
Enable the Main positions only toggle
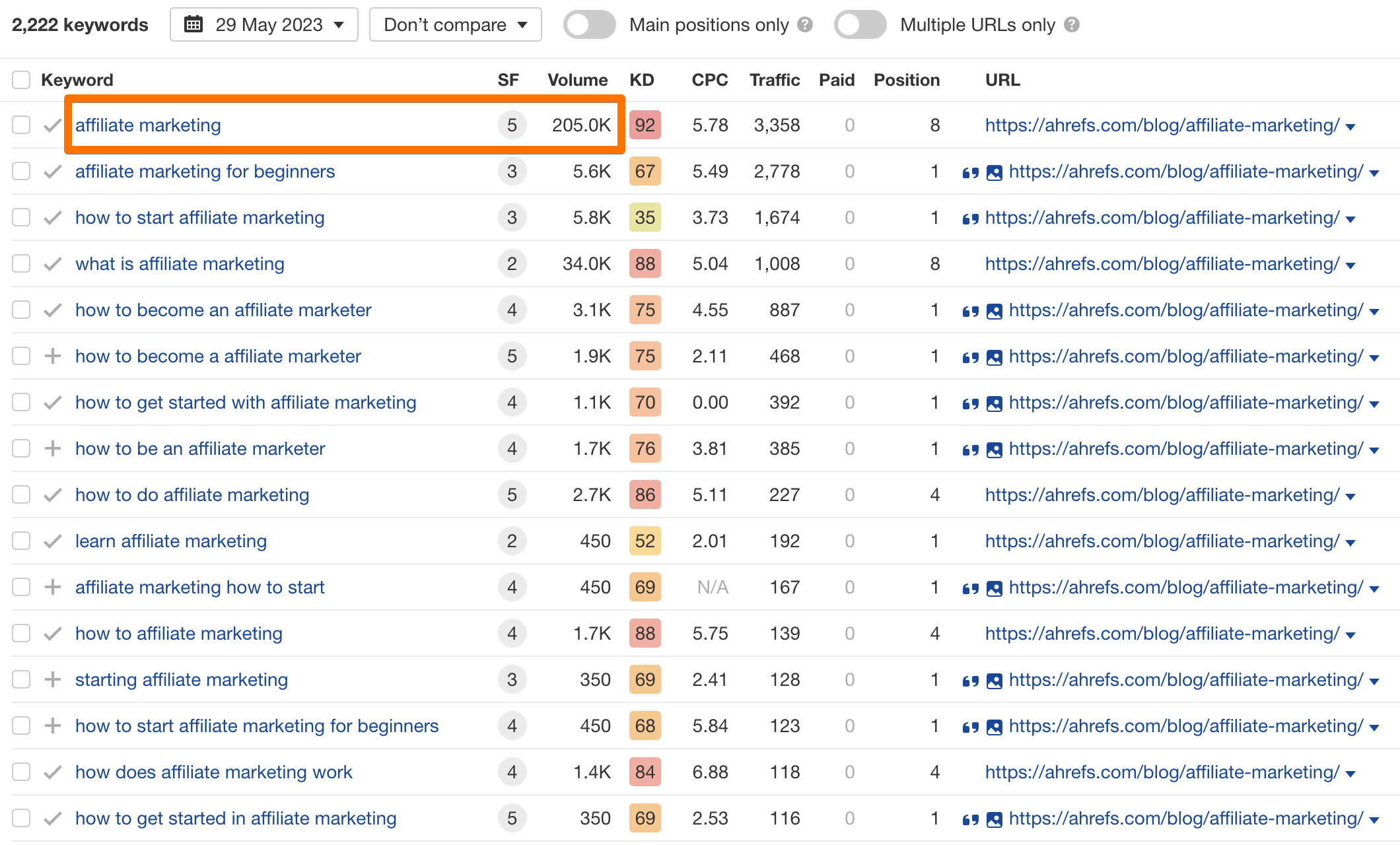click(x=589, y=24)
